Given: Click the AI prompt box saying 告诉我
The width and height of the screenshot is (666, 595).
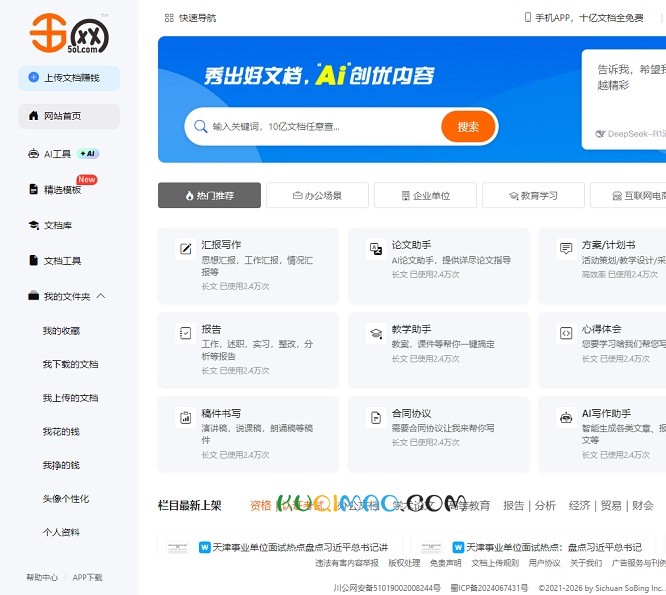Looking at the screenshot, I should click(x=624, y=99).
